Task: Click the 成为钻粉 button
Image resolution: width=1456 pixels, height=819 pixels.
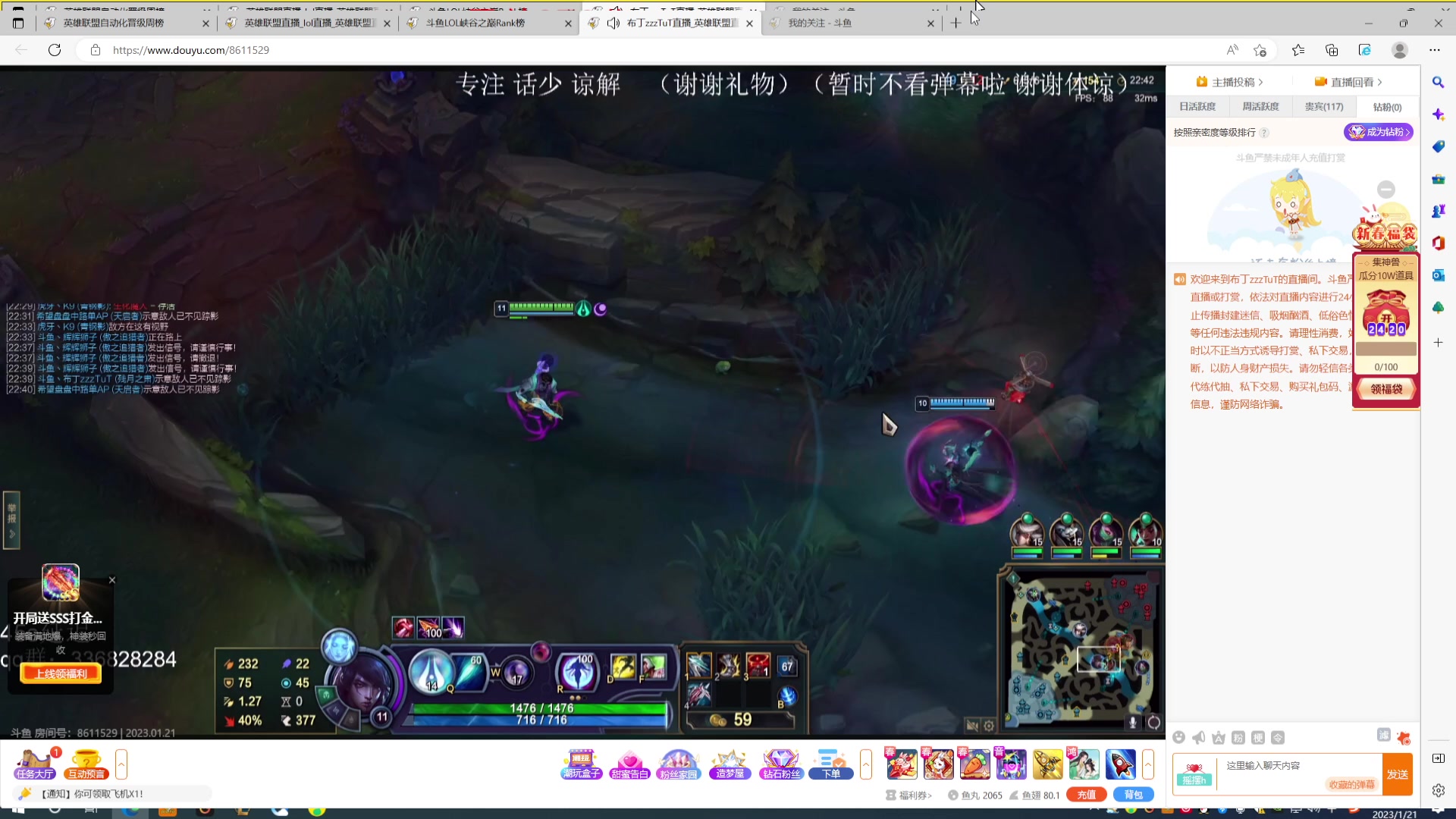Action: pos(1379,132)
